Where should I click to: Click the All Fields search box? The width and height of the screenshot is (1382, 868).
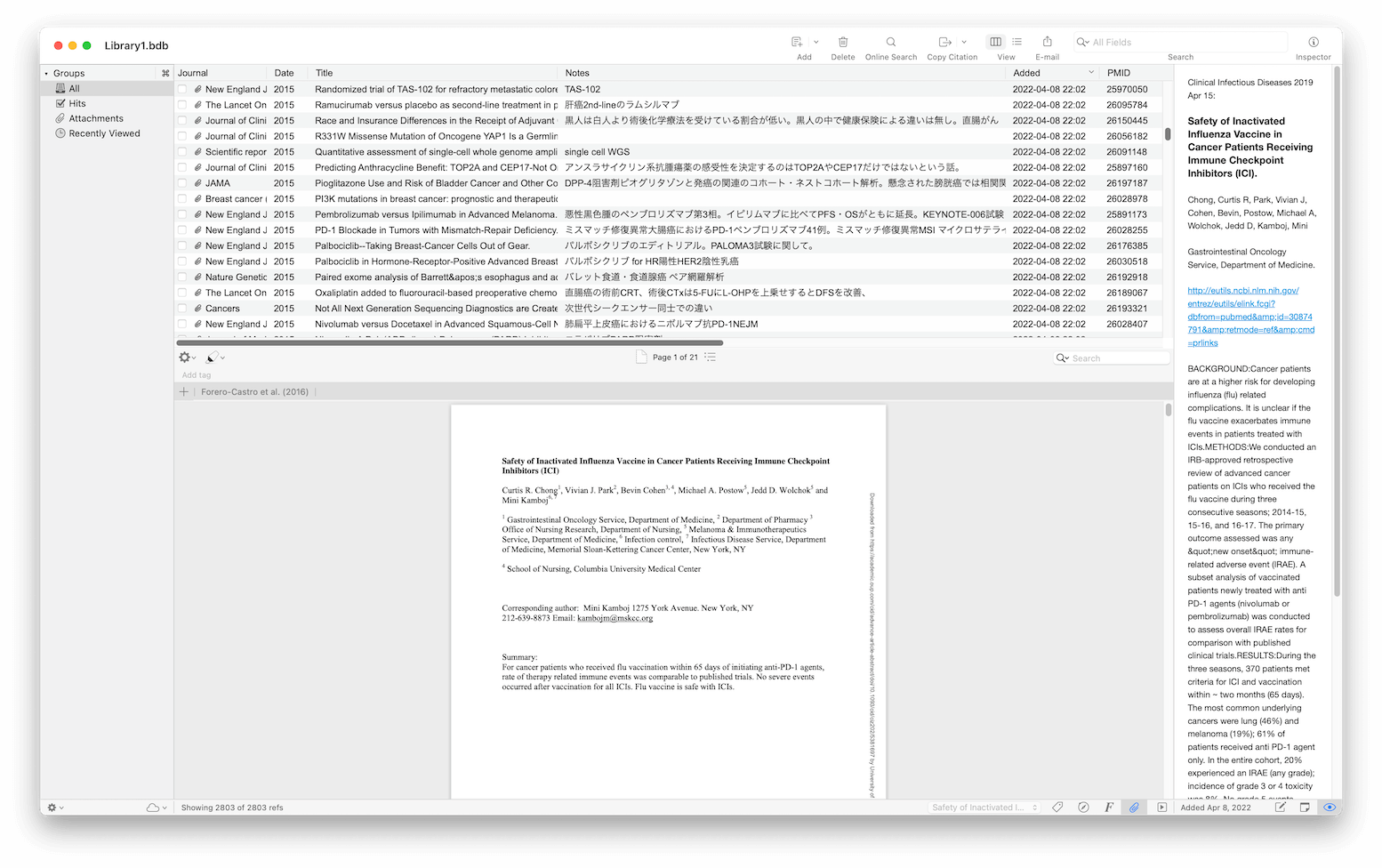click(x=1183, y=42)
